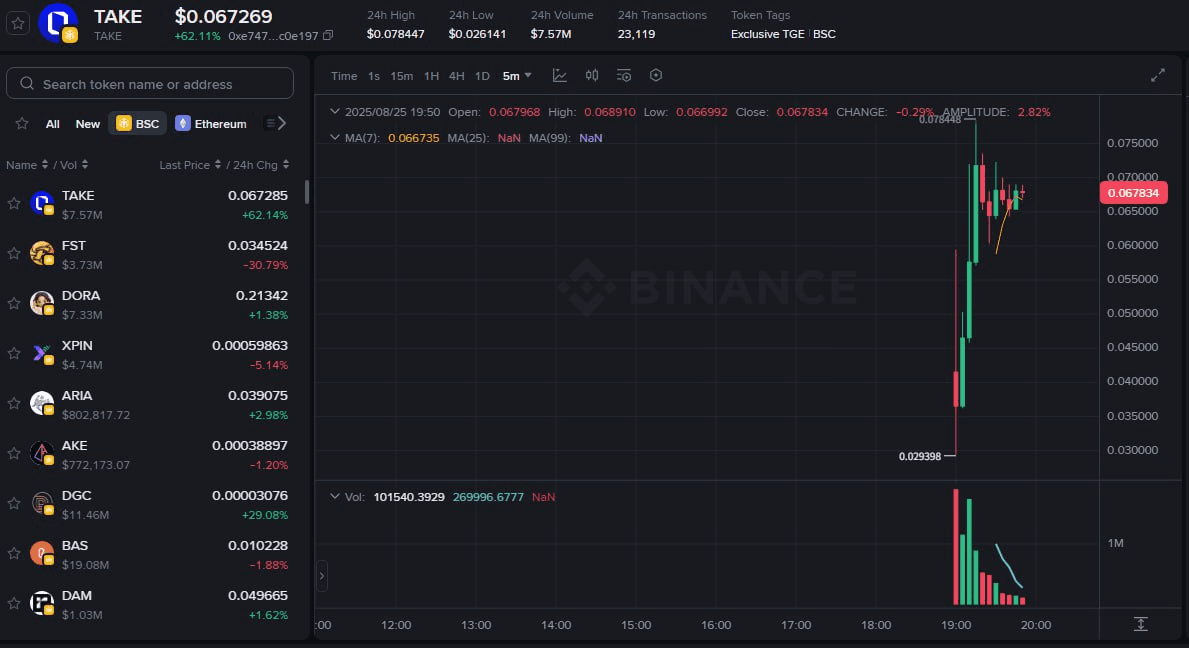Click current price label 0.067834
The width and height of the screenshot is (1189, 648).
[1133, 193]
